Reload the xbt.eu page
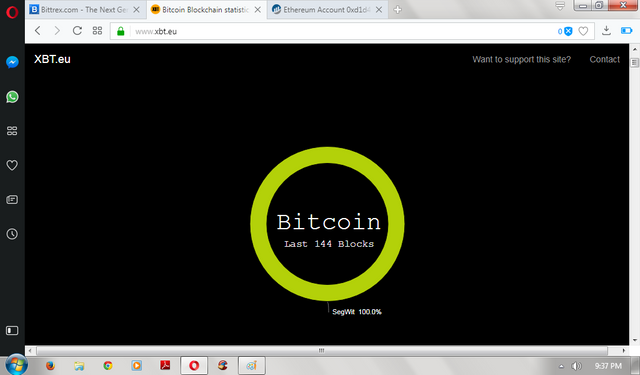Viewport: 640px width, 375px height. (x=77, y=31)
